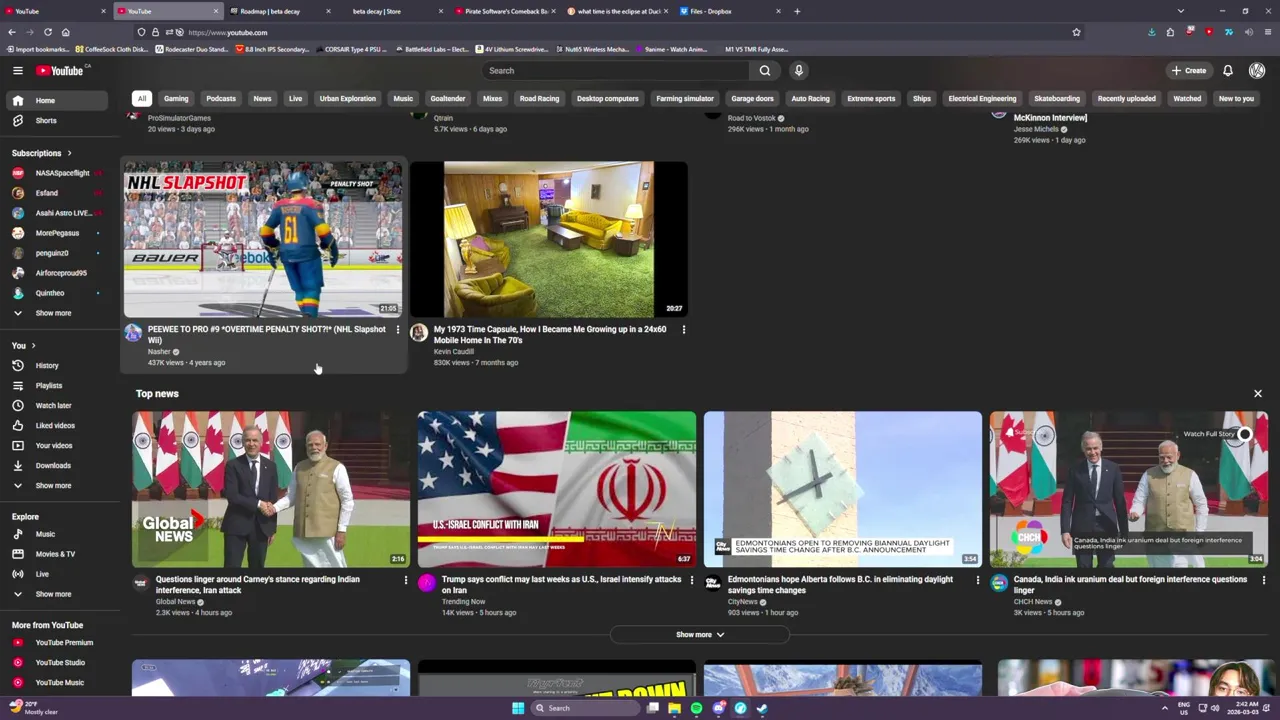Image resolution: width=1280 pixels, height=720 pixels.
Task: Click the Create button
Action: click(x=1189, y=70)
